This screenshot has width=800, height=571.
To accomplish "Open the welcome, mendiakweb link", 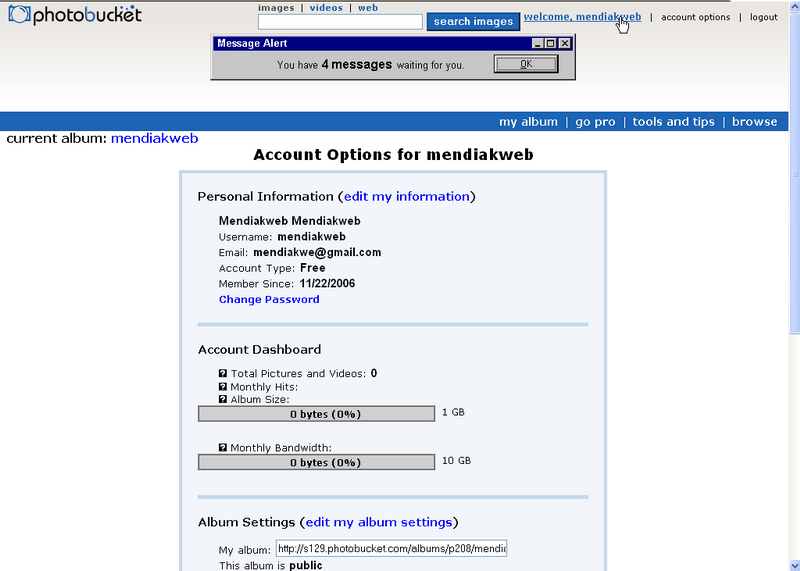I will click(x=582, y=17).
